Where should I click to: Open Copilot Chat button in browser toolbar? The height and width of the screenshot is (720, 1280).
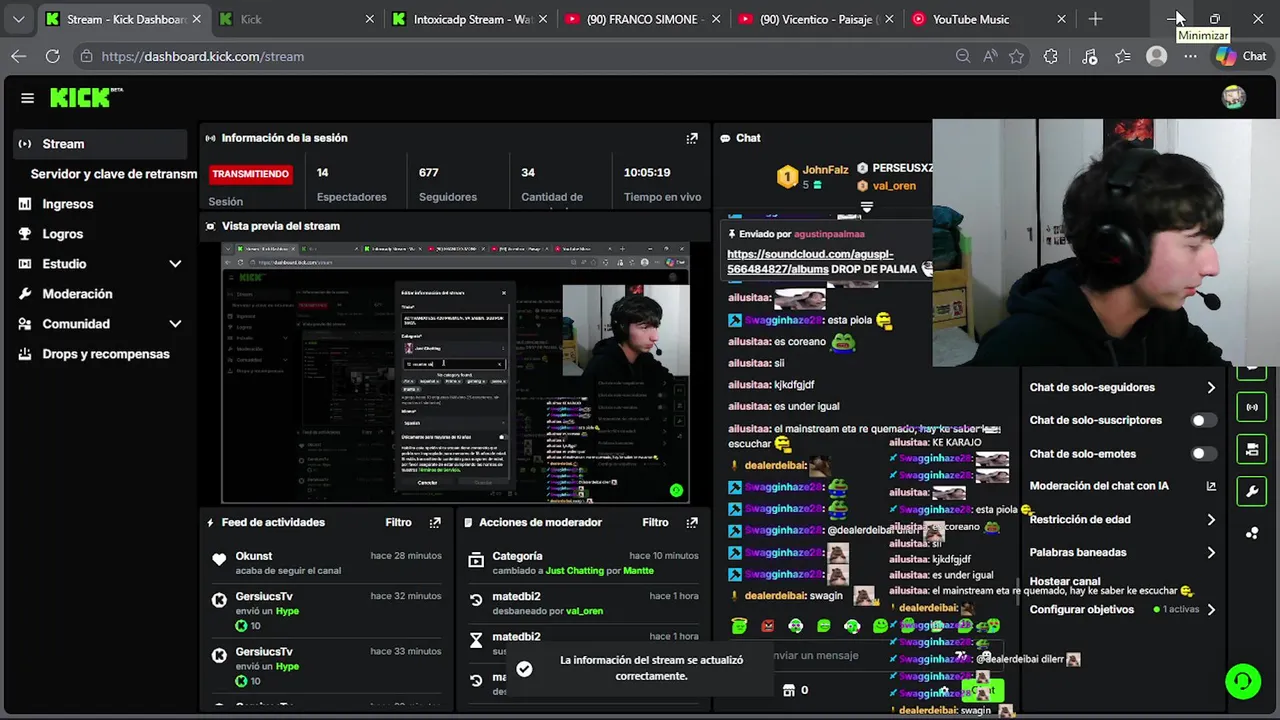point(1241,56)
